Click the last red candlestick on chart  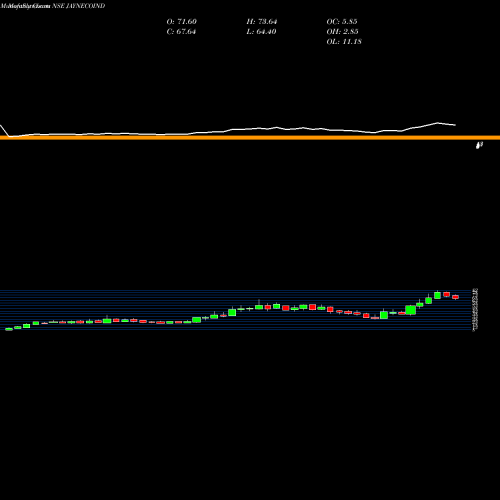[x=456, y=297]
